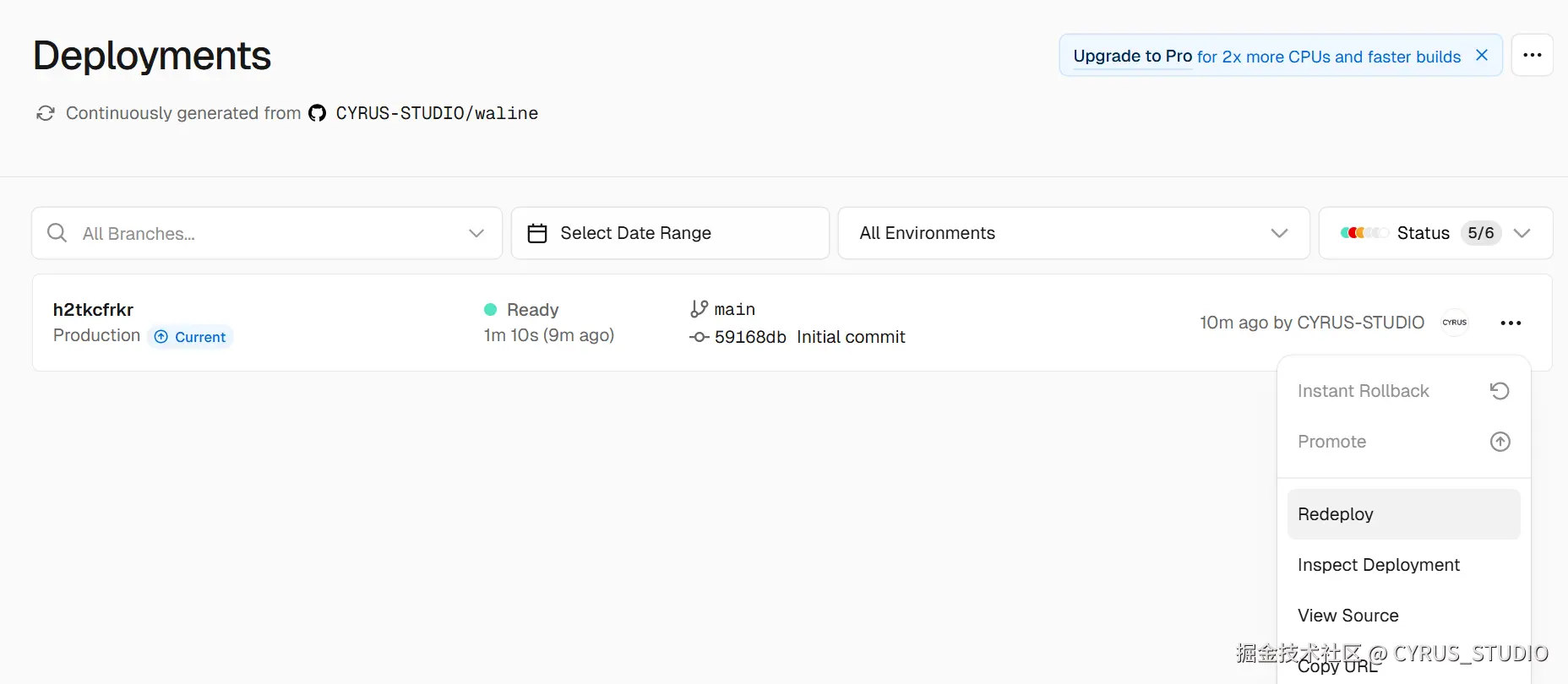Select View Source menu entry
The image size is (1568, 684).
1404,616
